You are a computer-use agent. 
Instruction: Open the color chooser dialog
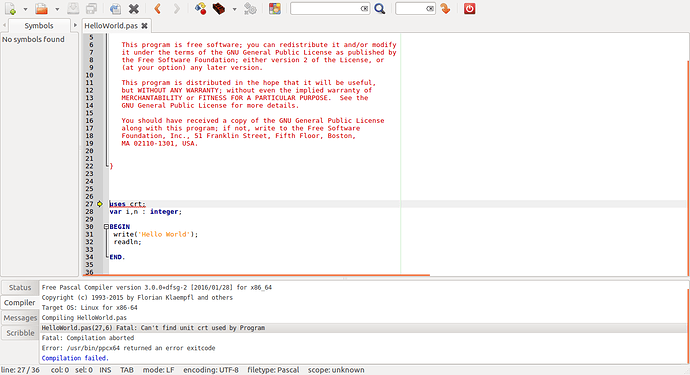coord(275,9)
